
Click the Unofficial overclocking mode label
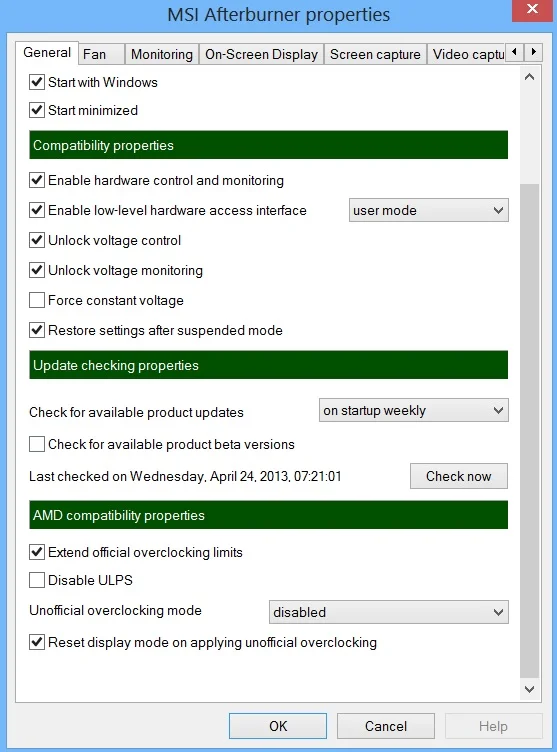(x=115, y=611)
